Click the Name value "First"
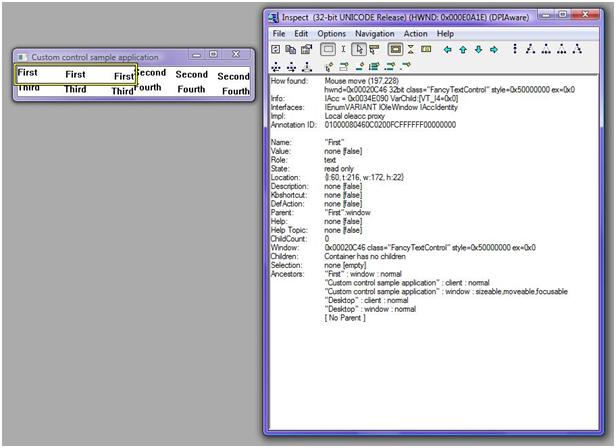The width and height of the screenshot is (616, 448). [x=334, y=142]
